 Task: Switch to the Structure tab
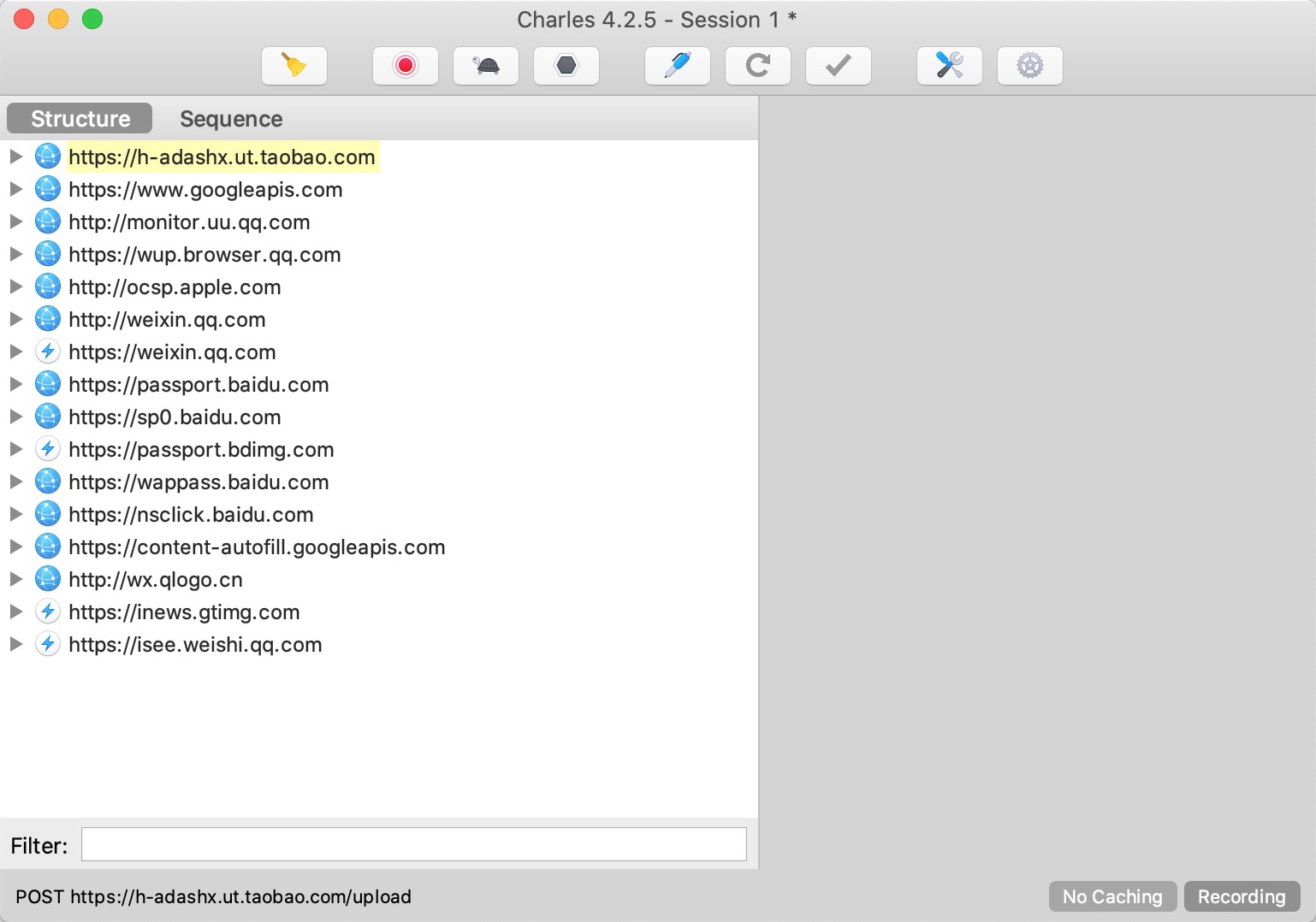pyautogui.click(x=80, y=119)
